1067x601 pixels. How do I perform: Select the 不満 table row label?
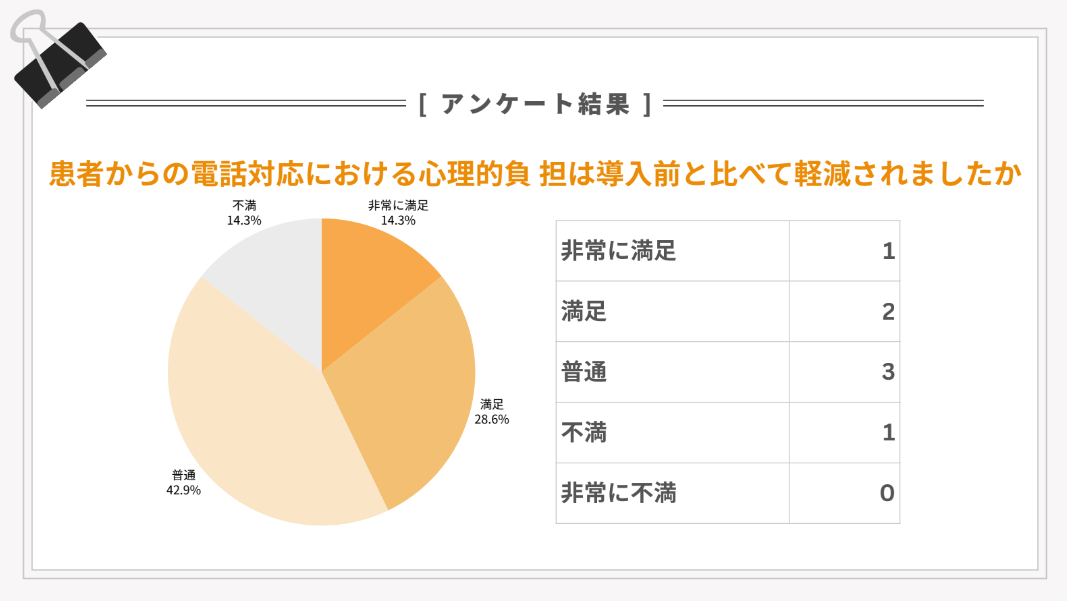tap(584, 433)
